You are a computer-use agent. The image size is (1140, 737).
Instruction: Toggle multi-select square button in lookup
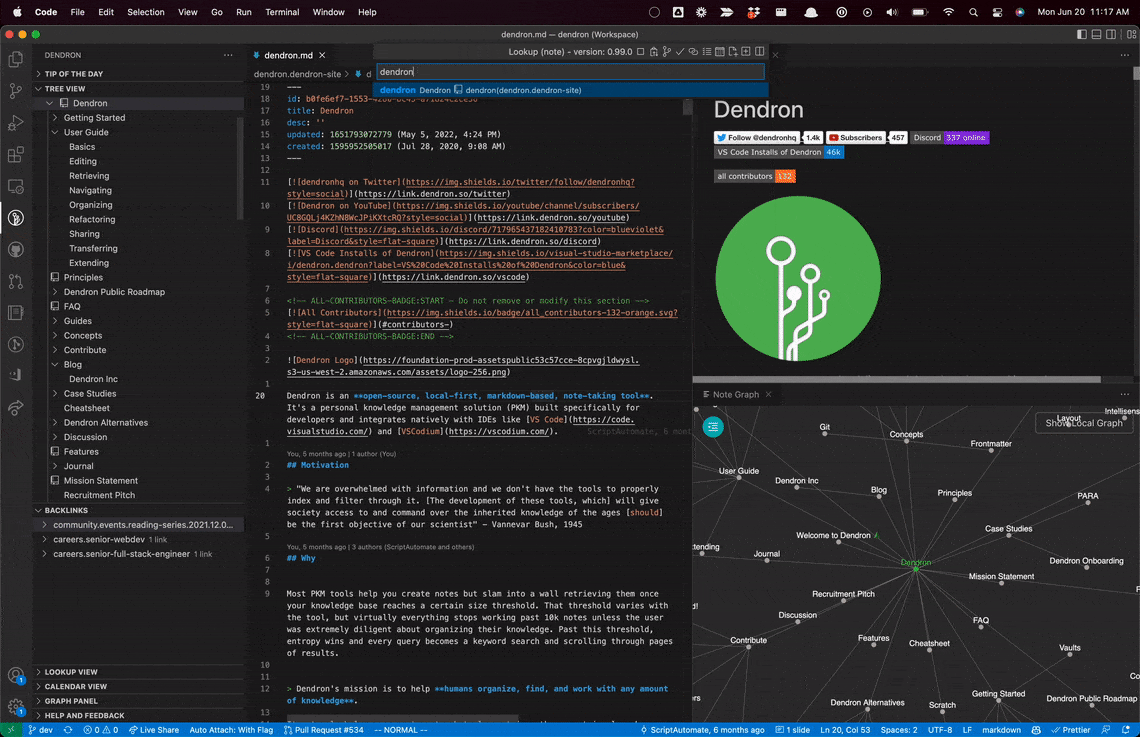641,52
